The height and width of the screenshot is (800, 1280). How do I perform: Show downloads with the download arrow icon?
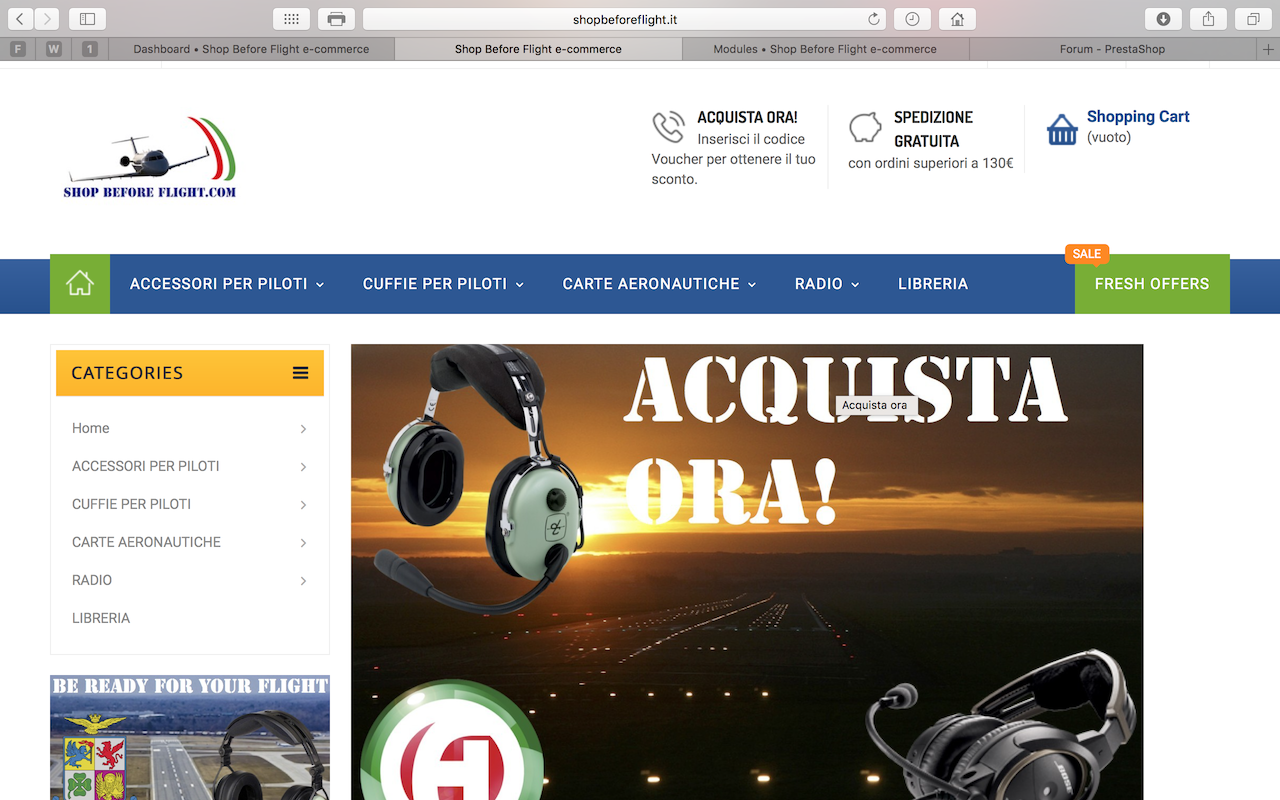[x=1163, y=19]
